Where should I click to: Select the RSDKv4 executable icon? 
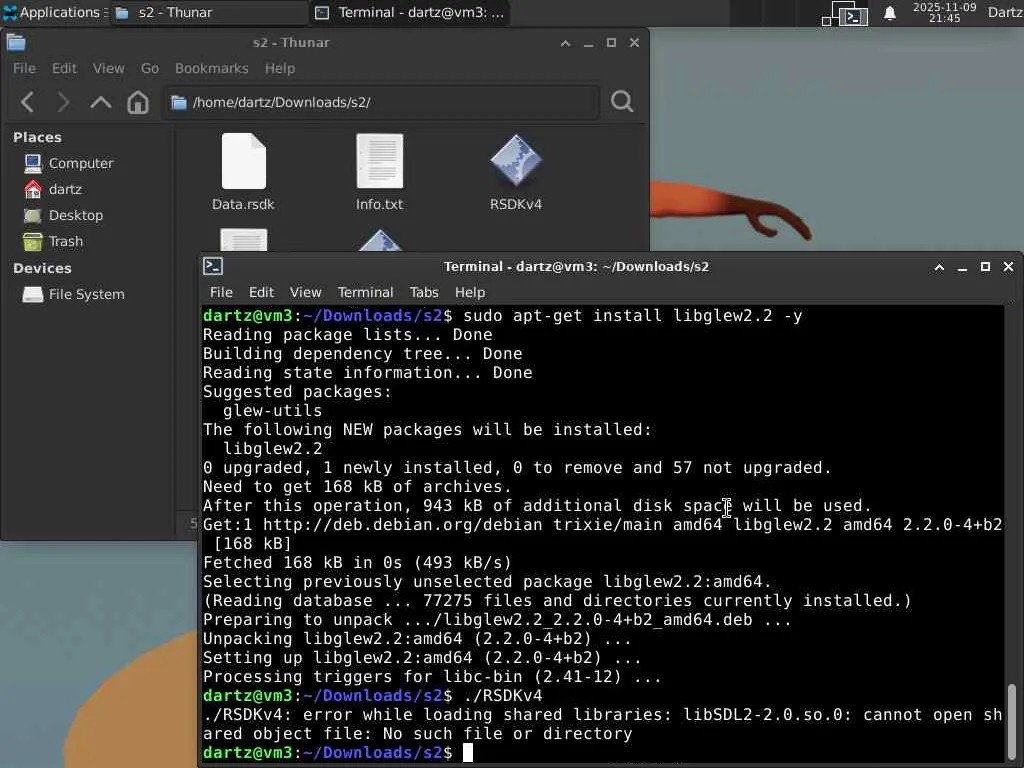coord(515,161)
